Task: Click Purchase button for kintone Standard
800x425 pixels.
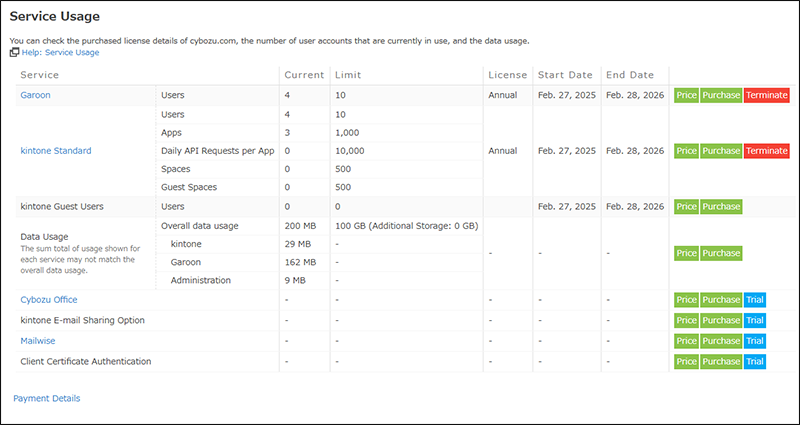Action: tap(721, 151)
